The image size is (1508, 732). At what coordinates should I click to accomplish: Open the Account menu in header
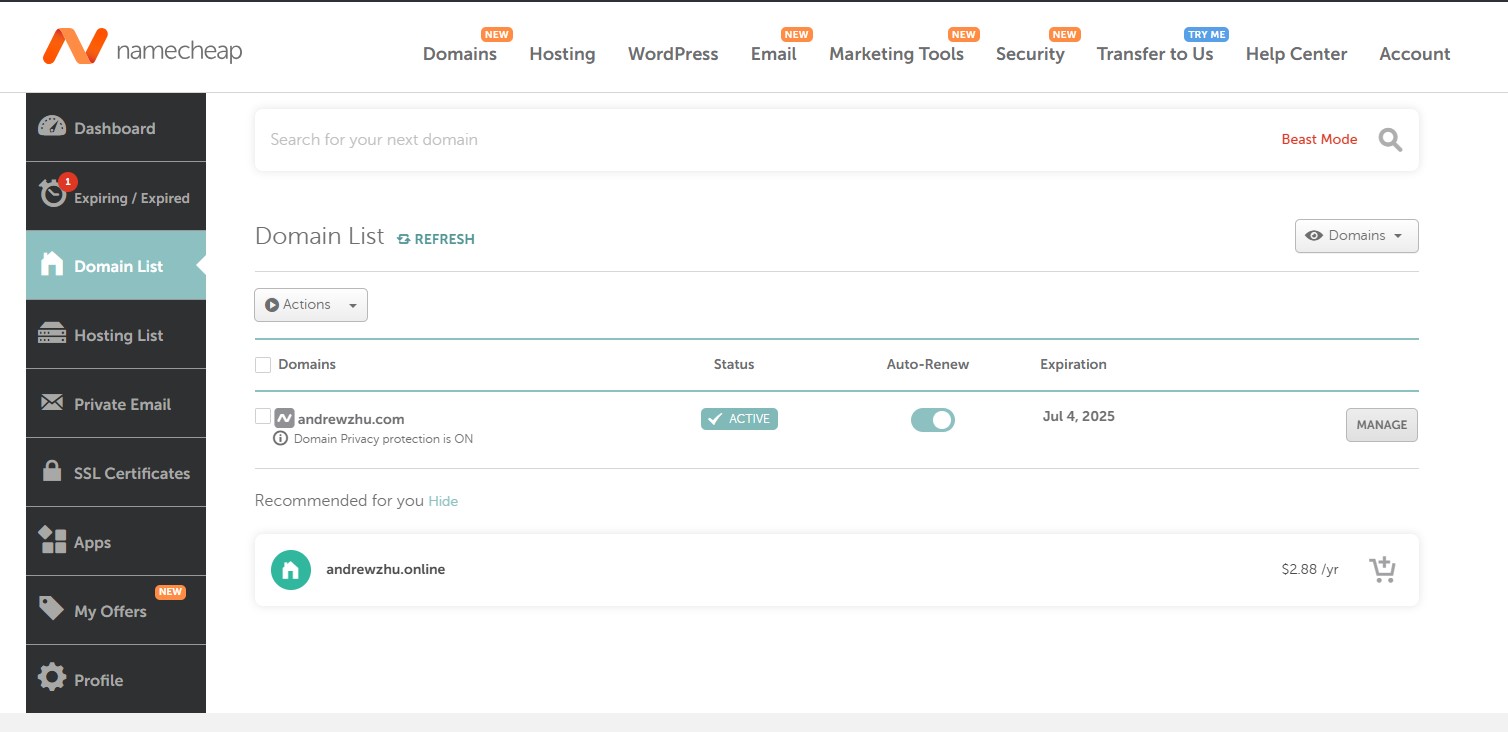1414,54
